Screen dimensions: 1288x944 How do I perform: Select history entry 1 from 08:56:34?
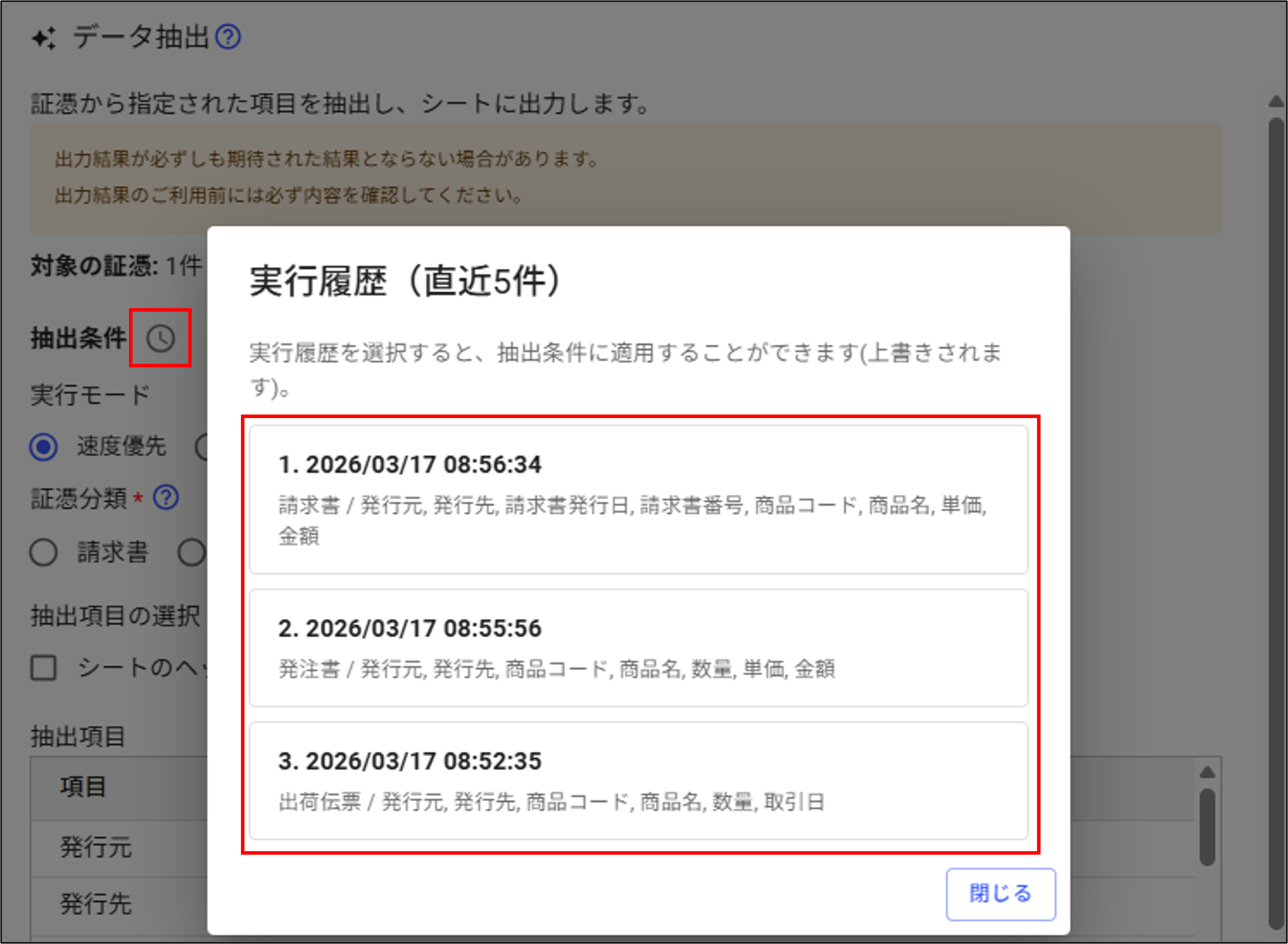(638, 499)
